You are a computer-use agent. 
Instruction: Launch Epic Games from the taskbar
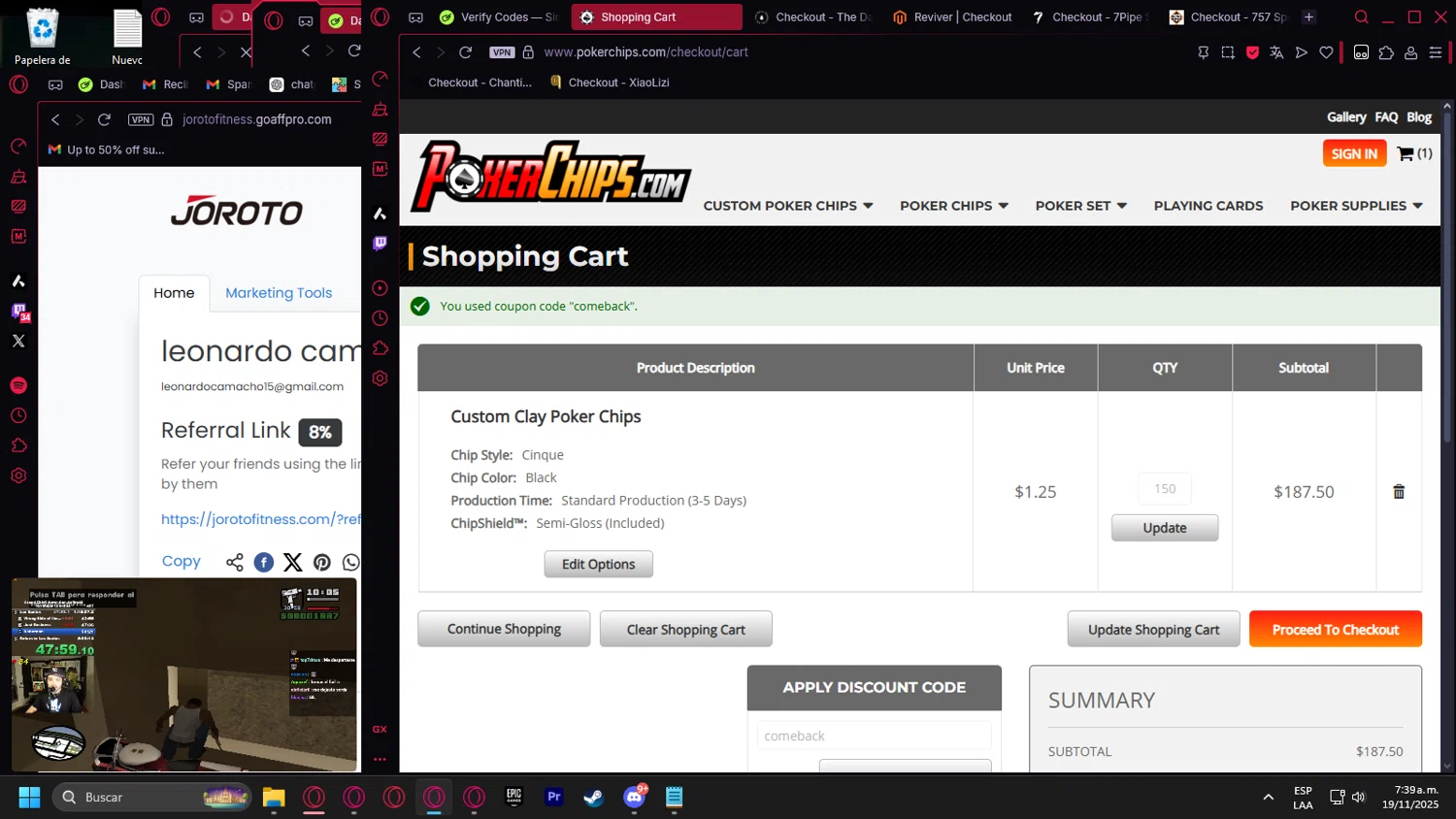pos(514,798)
